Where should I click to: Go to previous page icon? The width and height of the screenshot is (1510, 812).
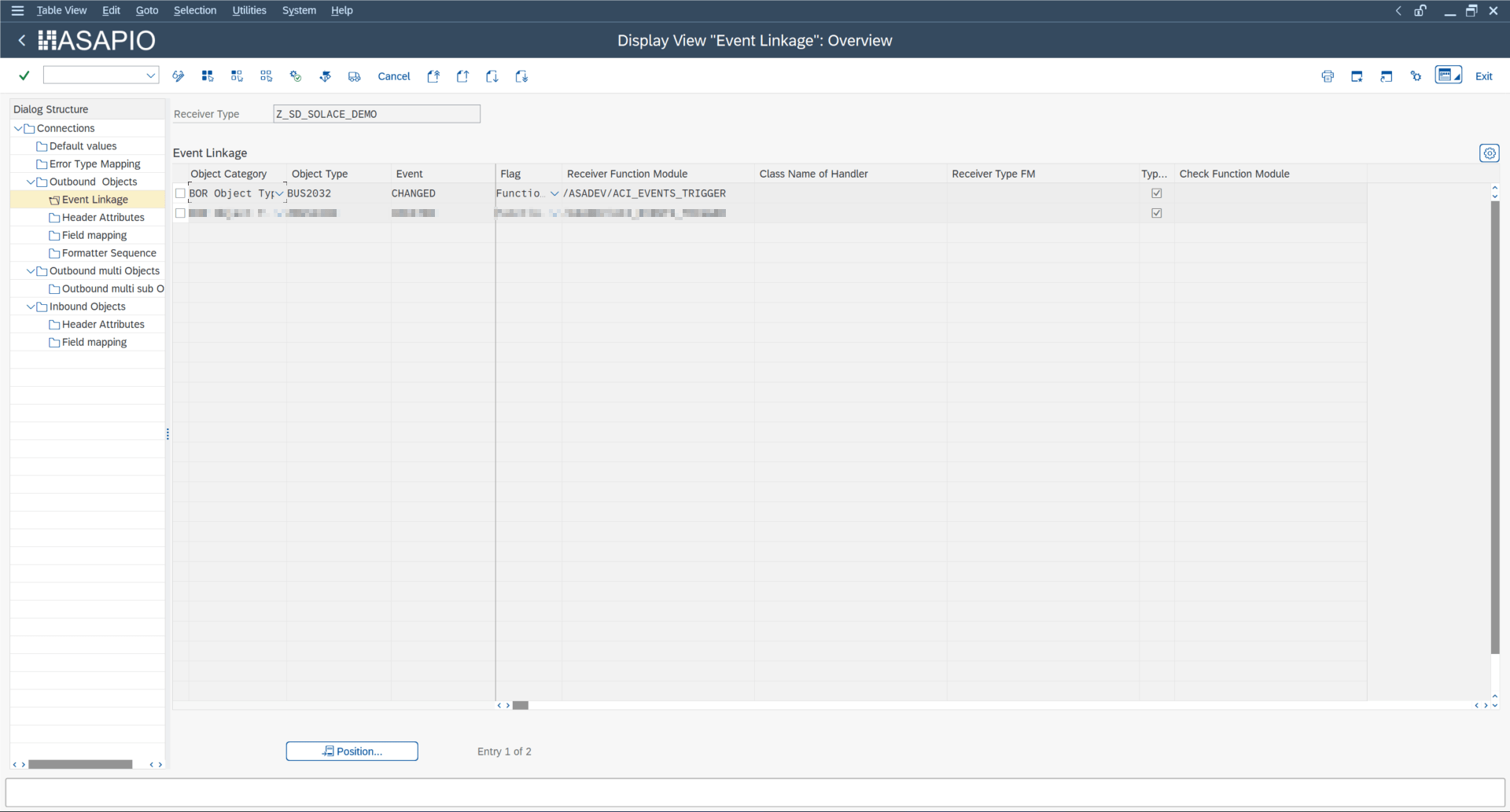click(x=462, y=76)
